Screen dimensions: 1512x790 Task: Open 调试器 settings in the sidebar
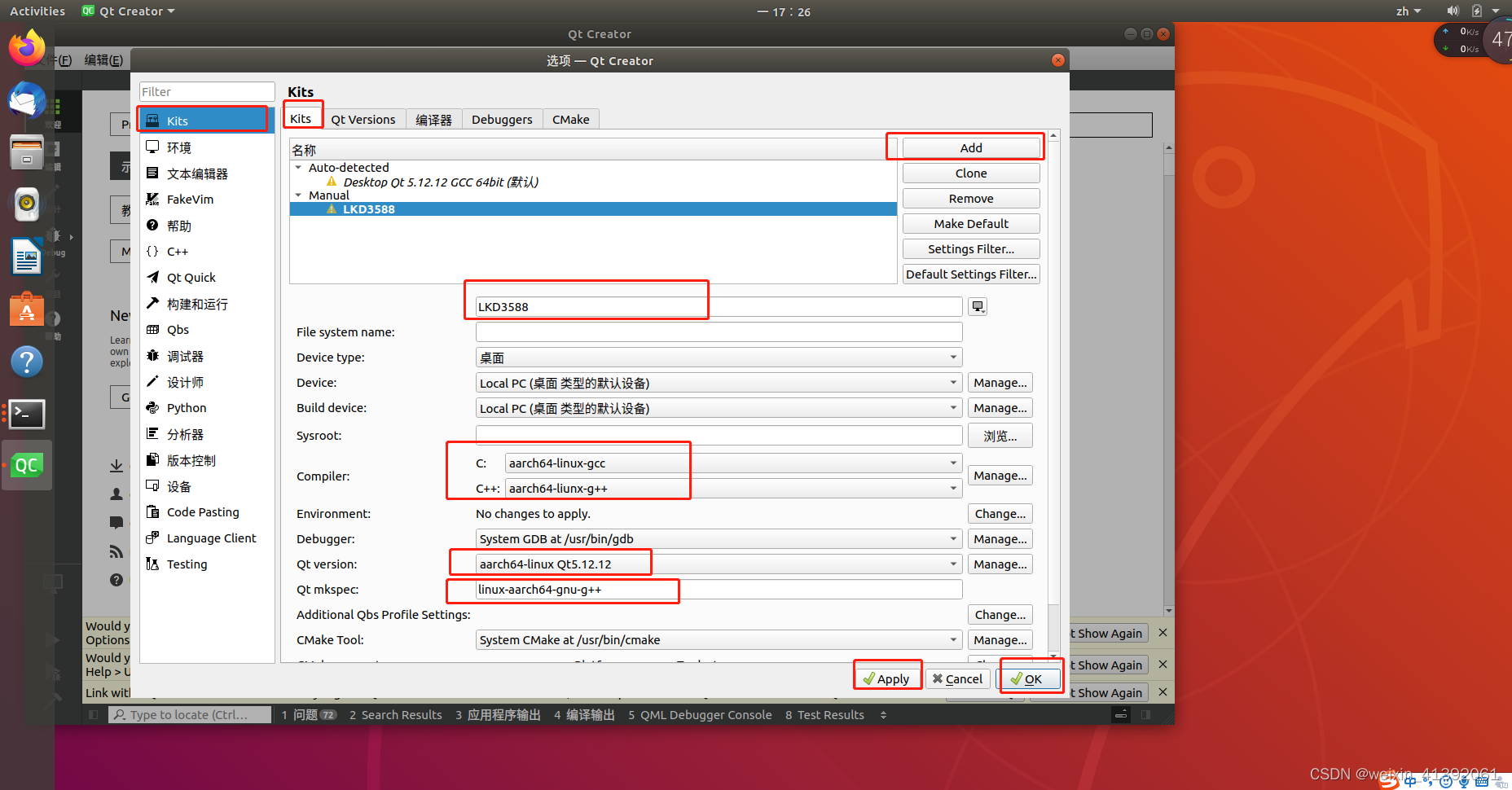pos(185,355)
